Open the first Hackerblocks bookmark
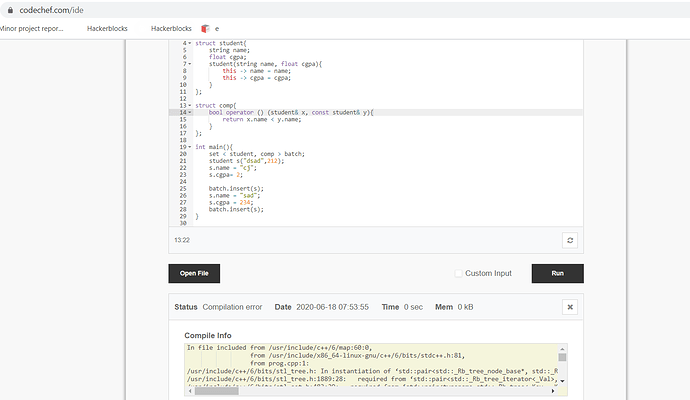The image size is (690, 400). coord(107,29)
